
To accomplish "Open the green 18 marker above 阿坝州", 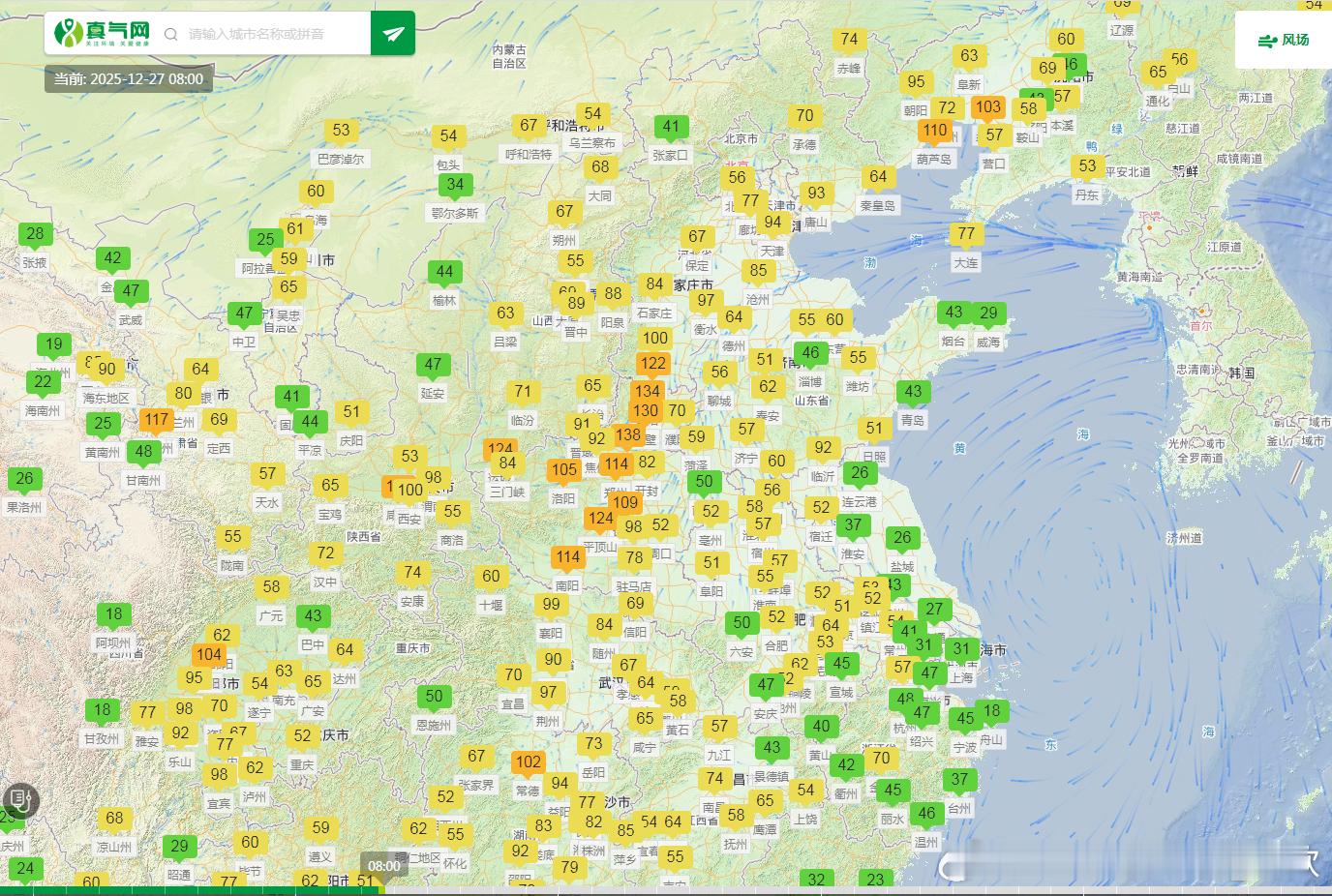I will pos(114,615).
